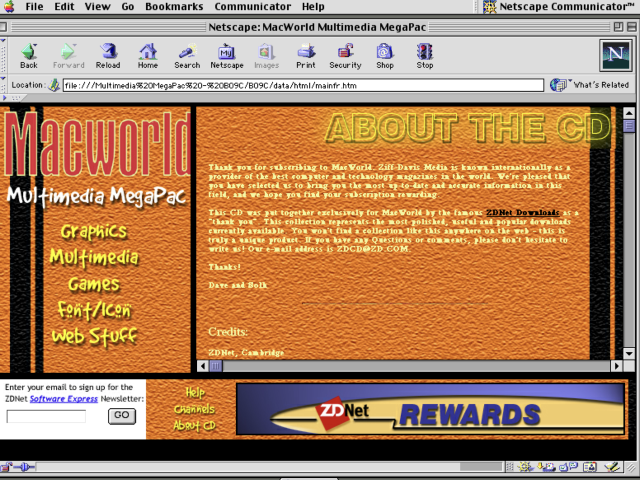Follow the Software Express newsletter link
This screenshot has height=480, width=640.
click(x=64, y=399)
